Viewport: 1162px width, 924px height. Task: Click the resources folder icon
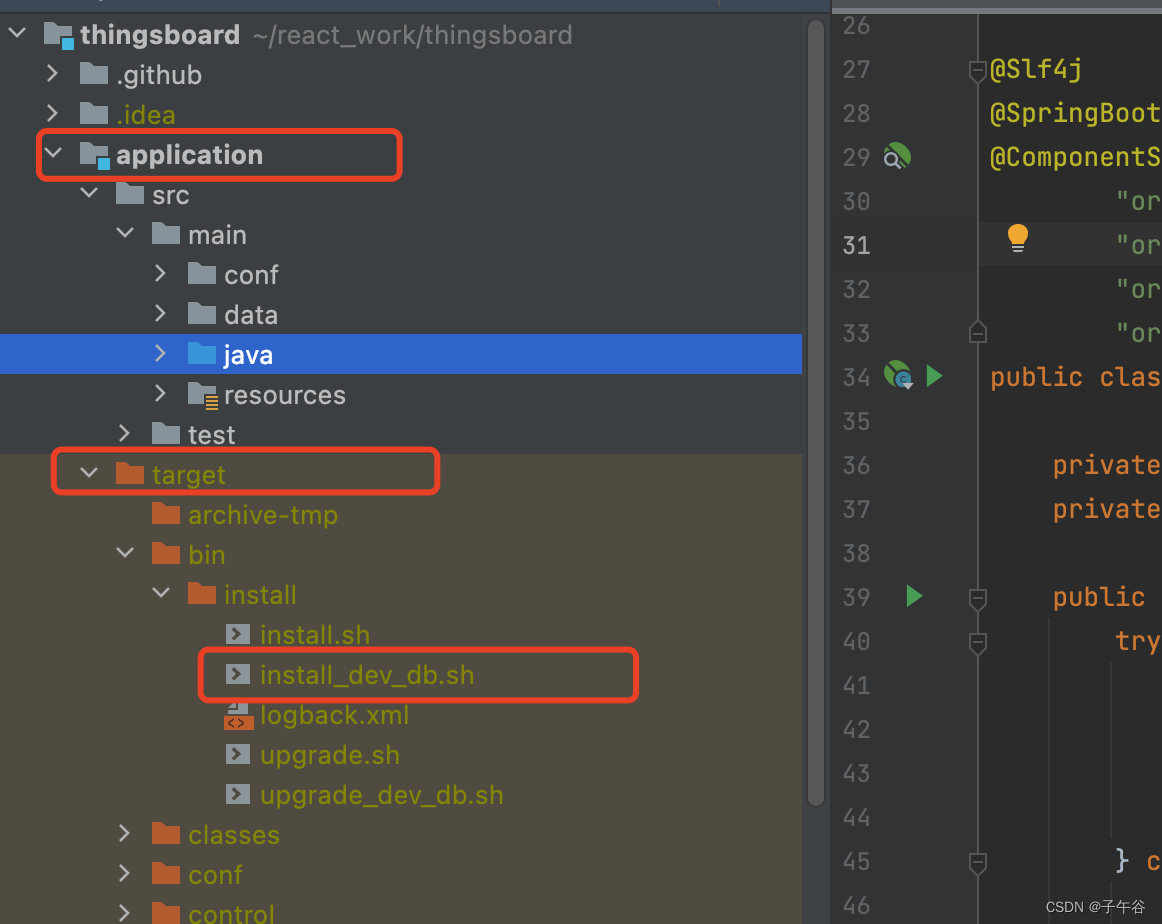pyautogui.click(x=202, y=395)
